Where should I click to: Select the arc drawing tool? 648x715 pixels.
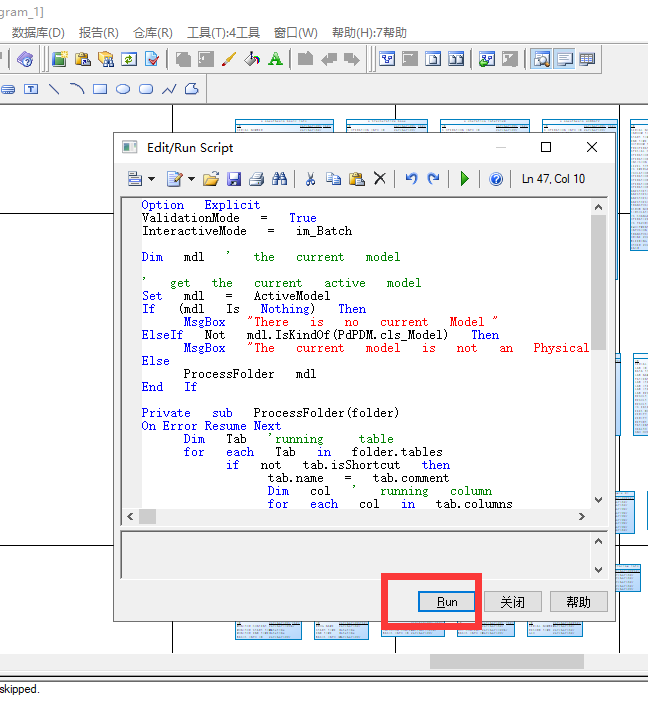[77, 89]
